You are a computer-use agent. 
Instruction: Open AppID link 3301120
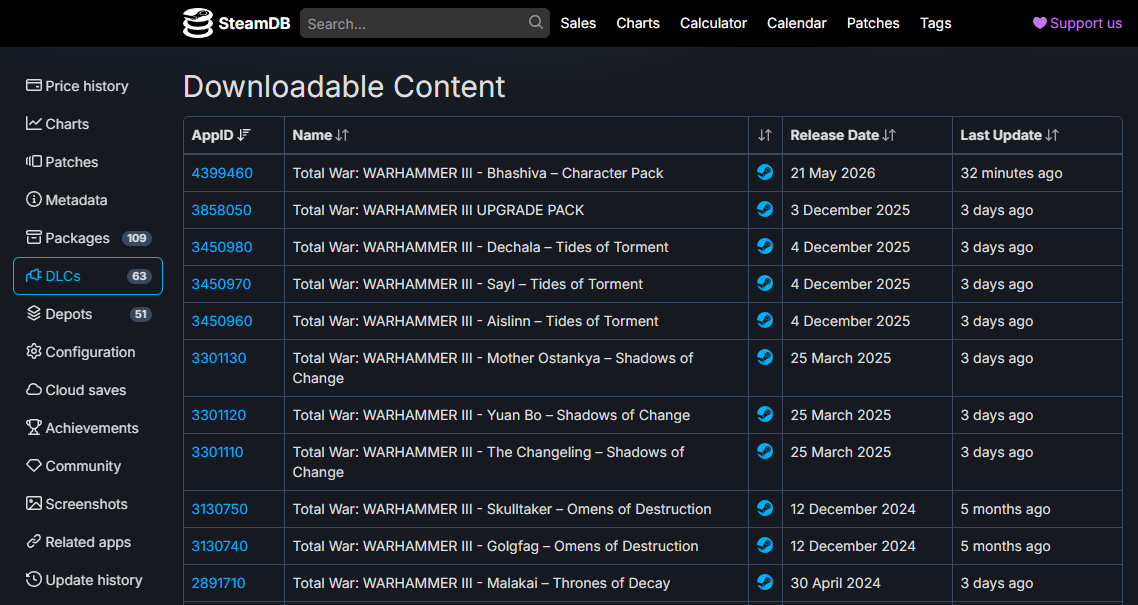coord(218,415)
